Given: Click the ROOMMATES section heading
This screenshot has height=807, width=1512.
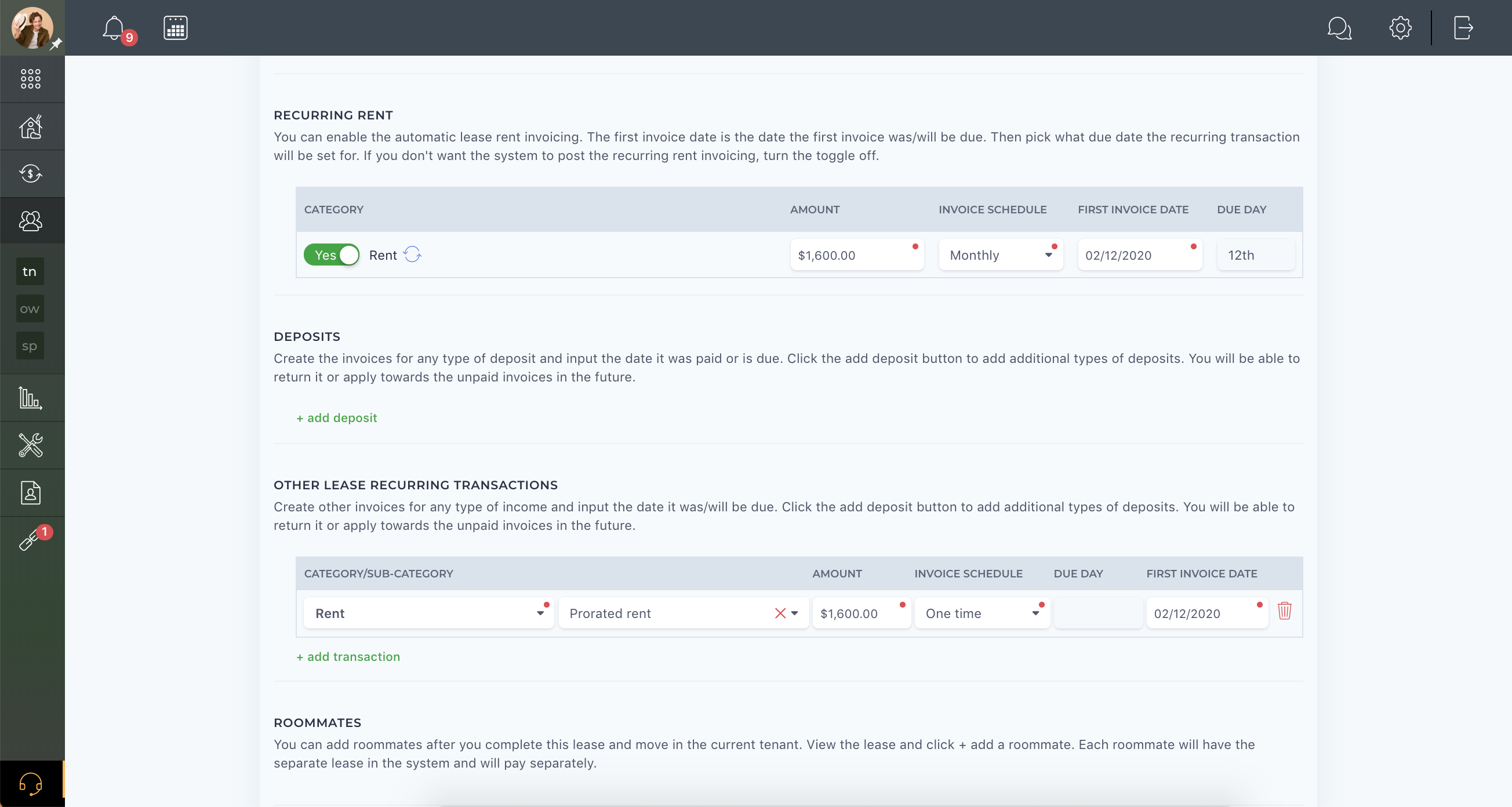Looking at the screenshot, I should [318, 722].
